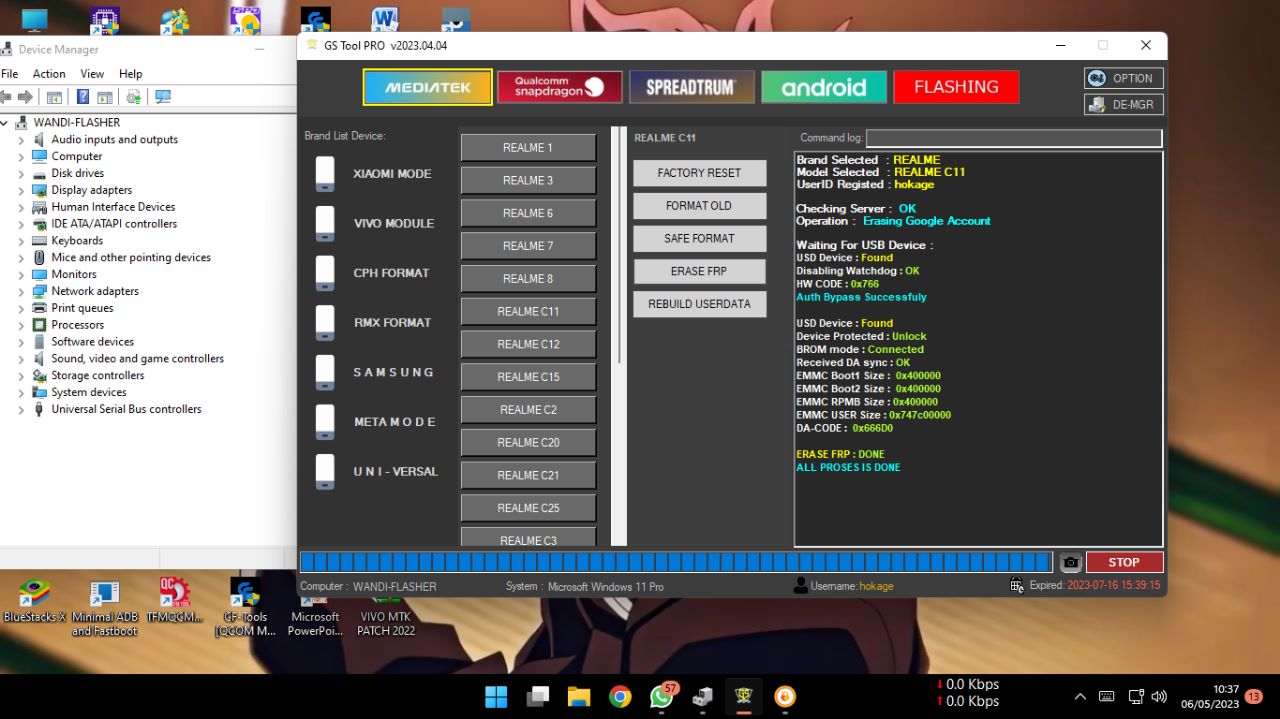Open DE-MGR device manager button
The height and width of the screenshot is (719, 1280).
[1123, 104]
